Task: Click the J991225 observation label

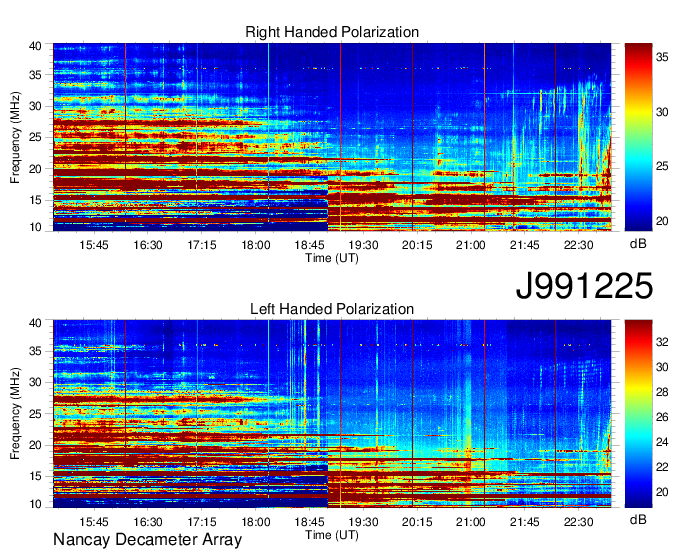Action: [x=584, y=286]
